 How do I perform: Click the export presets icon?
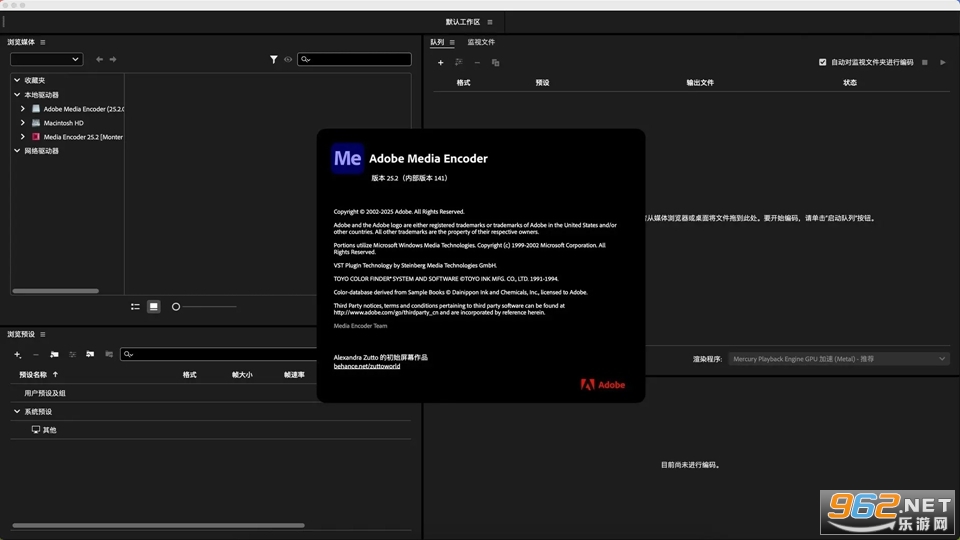108,354
